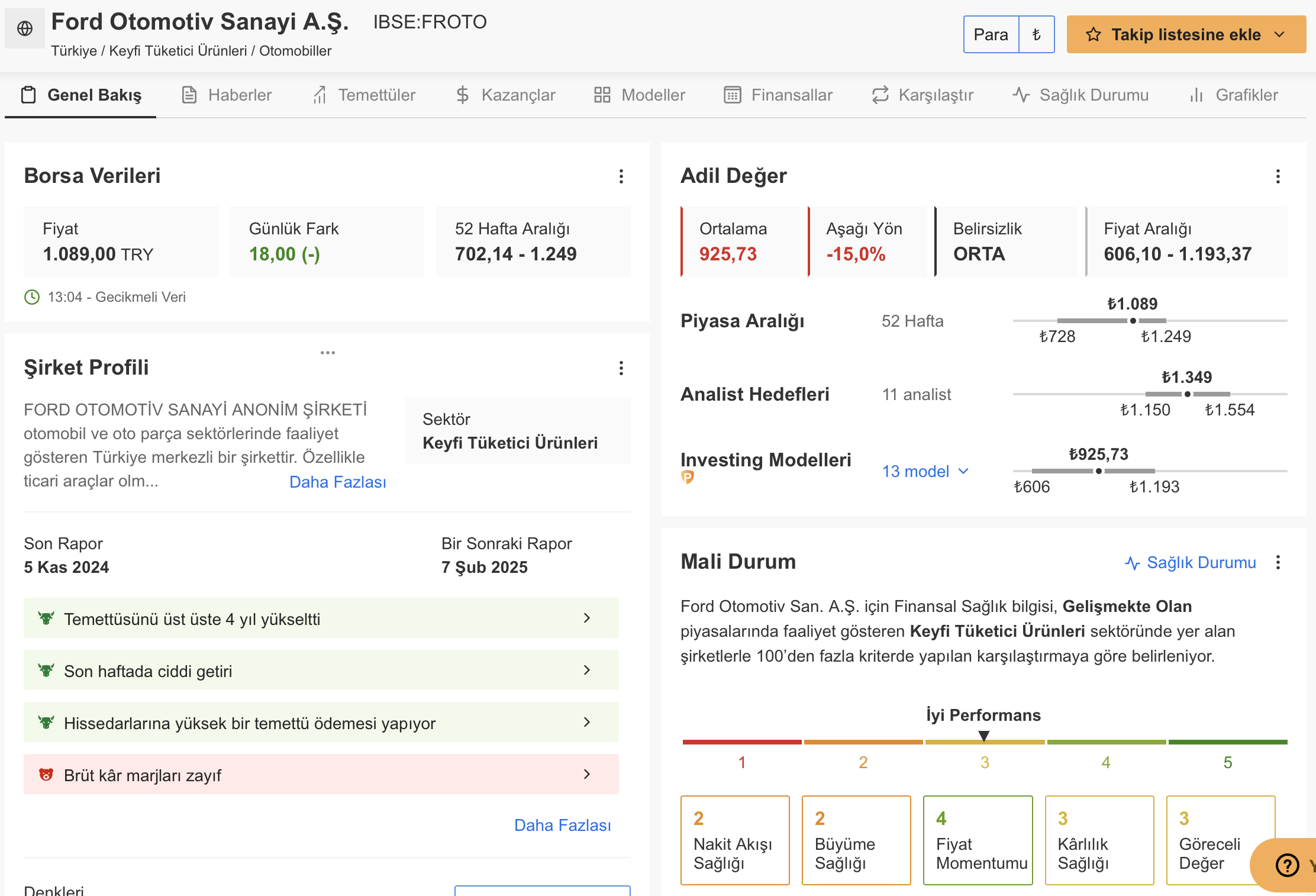Open the Sağlık Durumu tab
This screenshot has height=896, width=1316.
point(1080,95)
